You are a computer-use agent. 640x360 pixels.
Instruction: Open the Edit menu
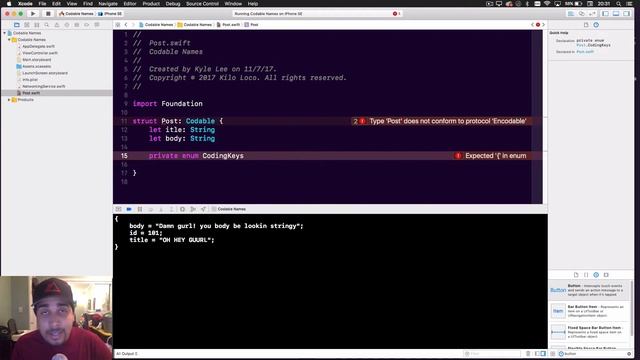tap(56, 4)
